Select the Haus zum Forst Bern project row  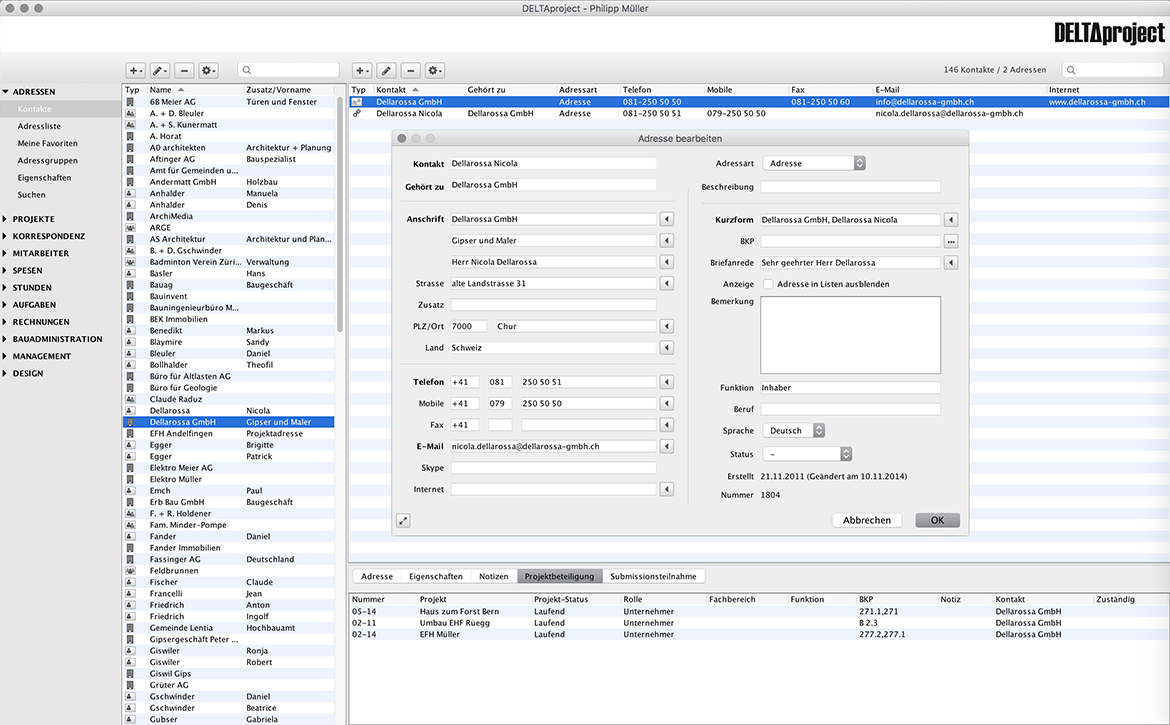[759, 612]
